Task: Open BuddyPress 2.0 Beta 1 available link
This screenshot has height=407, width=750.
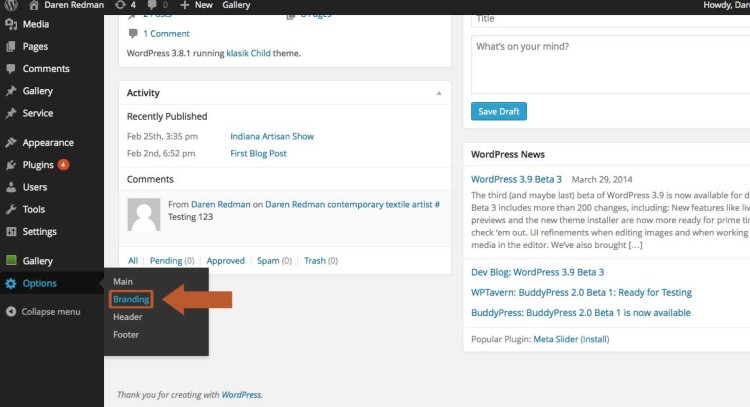Action: click(581, 313)
